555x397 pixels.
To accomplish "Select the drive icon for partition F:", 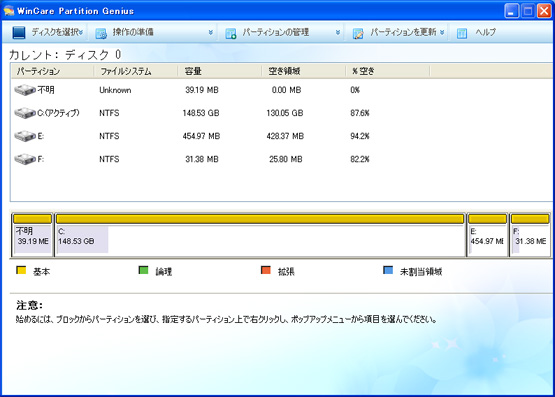I will pos(25,159).
